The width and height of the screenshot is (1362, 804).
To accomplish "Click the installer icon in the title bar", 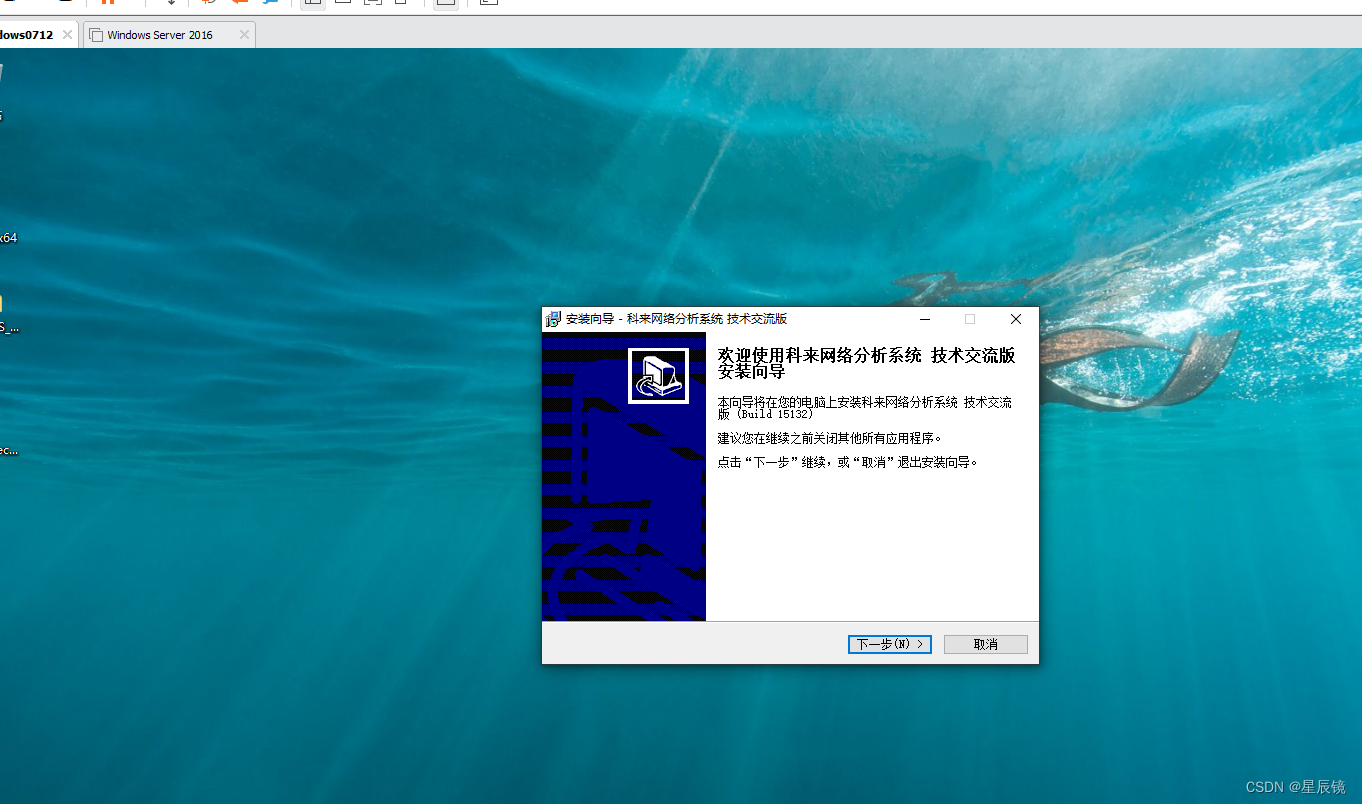I will coord(553,319).
